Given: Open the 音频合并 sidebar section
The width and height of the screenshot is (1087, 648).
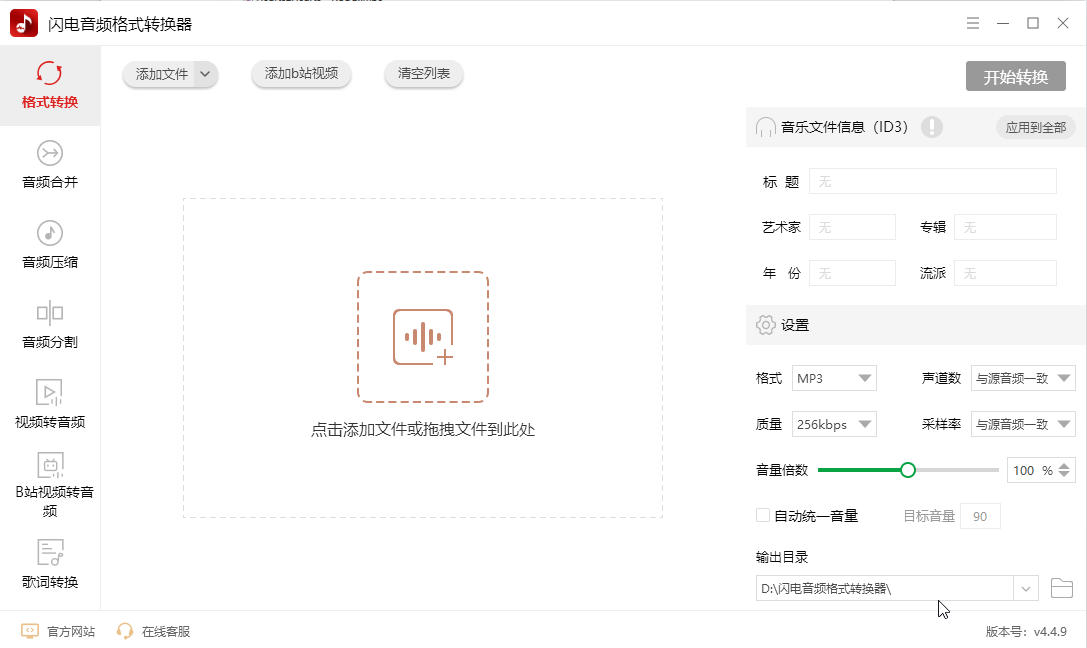Looking at the screenshot, I should (50, 165).
